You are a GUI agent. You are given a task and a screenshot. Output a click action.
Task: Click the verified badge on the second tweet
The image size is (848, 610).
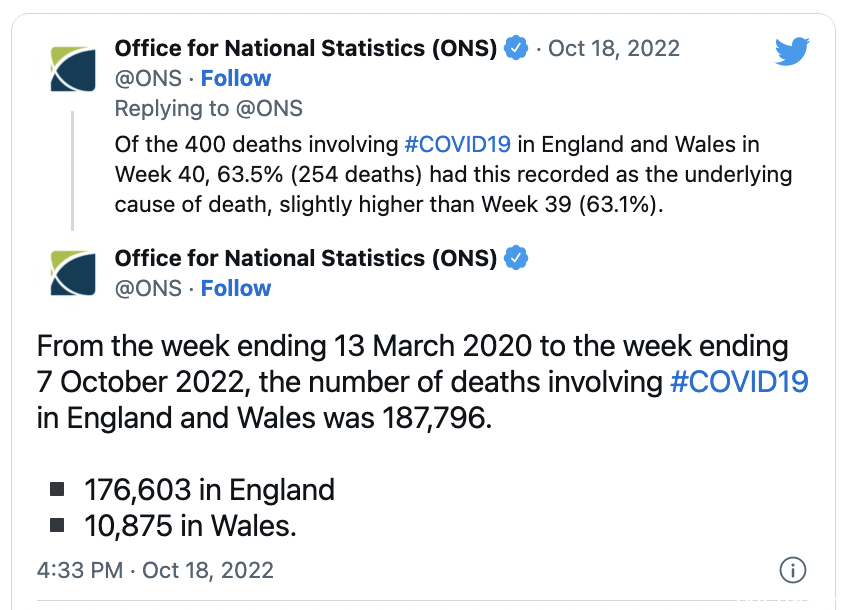(x=516, y=258)
